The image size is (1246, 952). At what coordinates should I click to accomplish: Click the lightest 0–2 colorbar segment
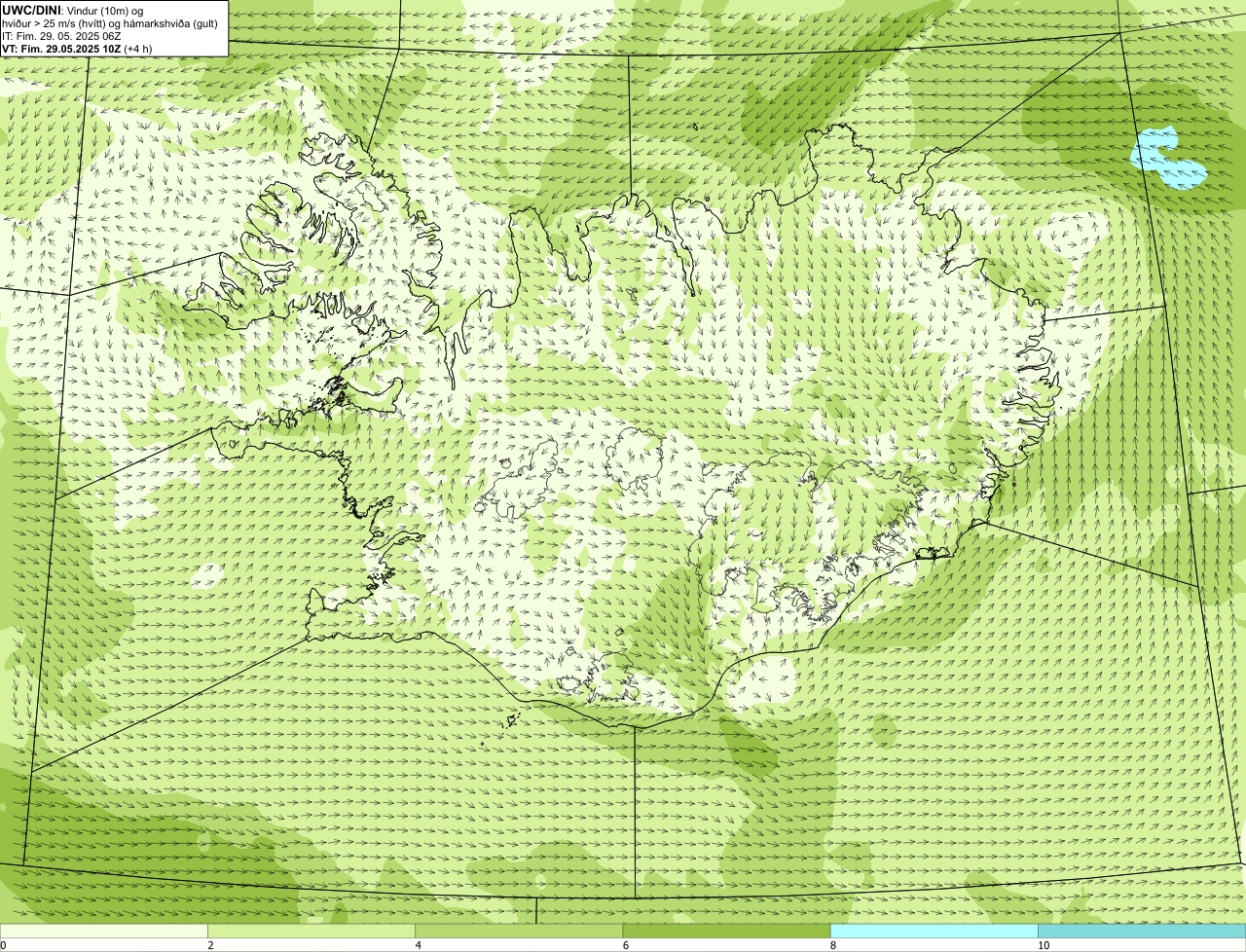(x=103, y=931)
